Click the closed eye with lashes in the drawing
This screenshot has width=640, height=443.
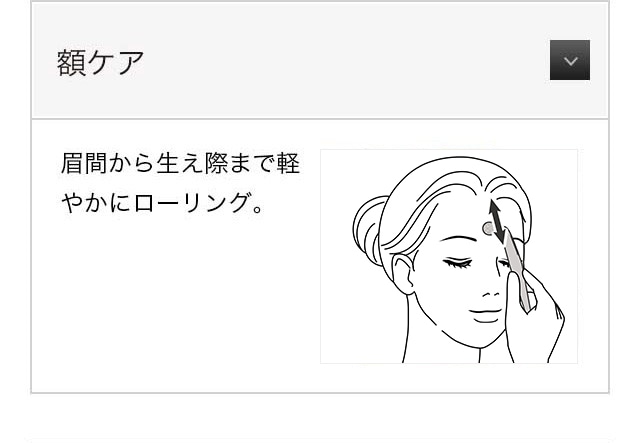coord(458,263)
